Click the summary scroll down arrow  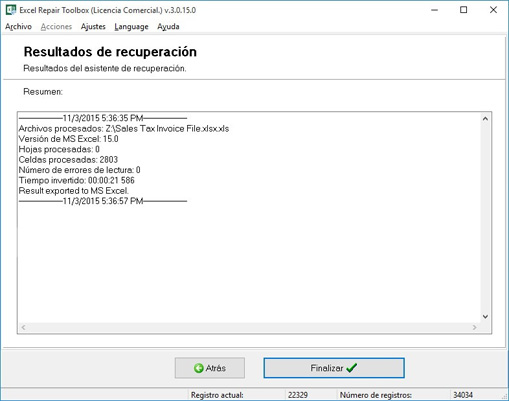[x=485, y=317]
